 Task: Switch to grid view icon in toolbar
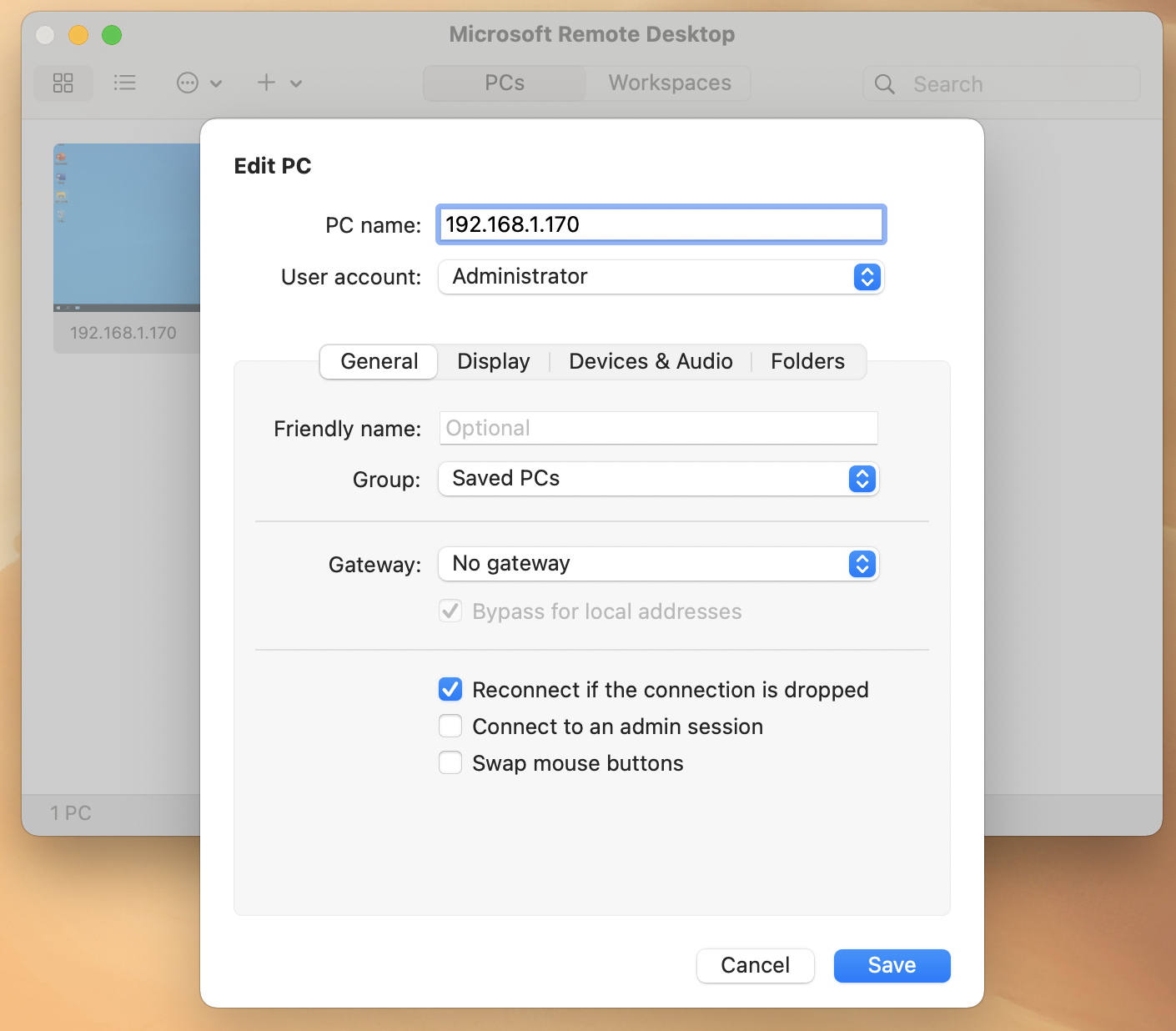[x=63, y=83]
